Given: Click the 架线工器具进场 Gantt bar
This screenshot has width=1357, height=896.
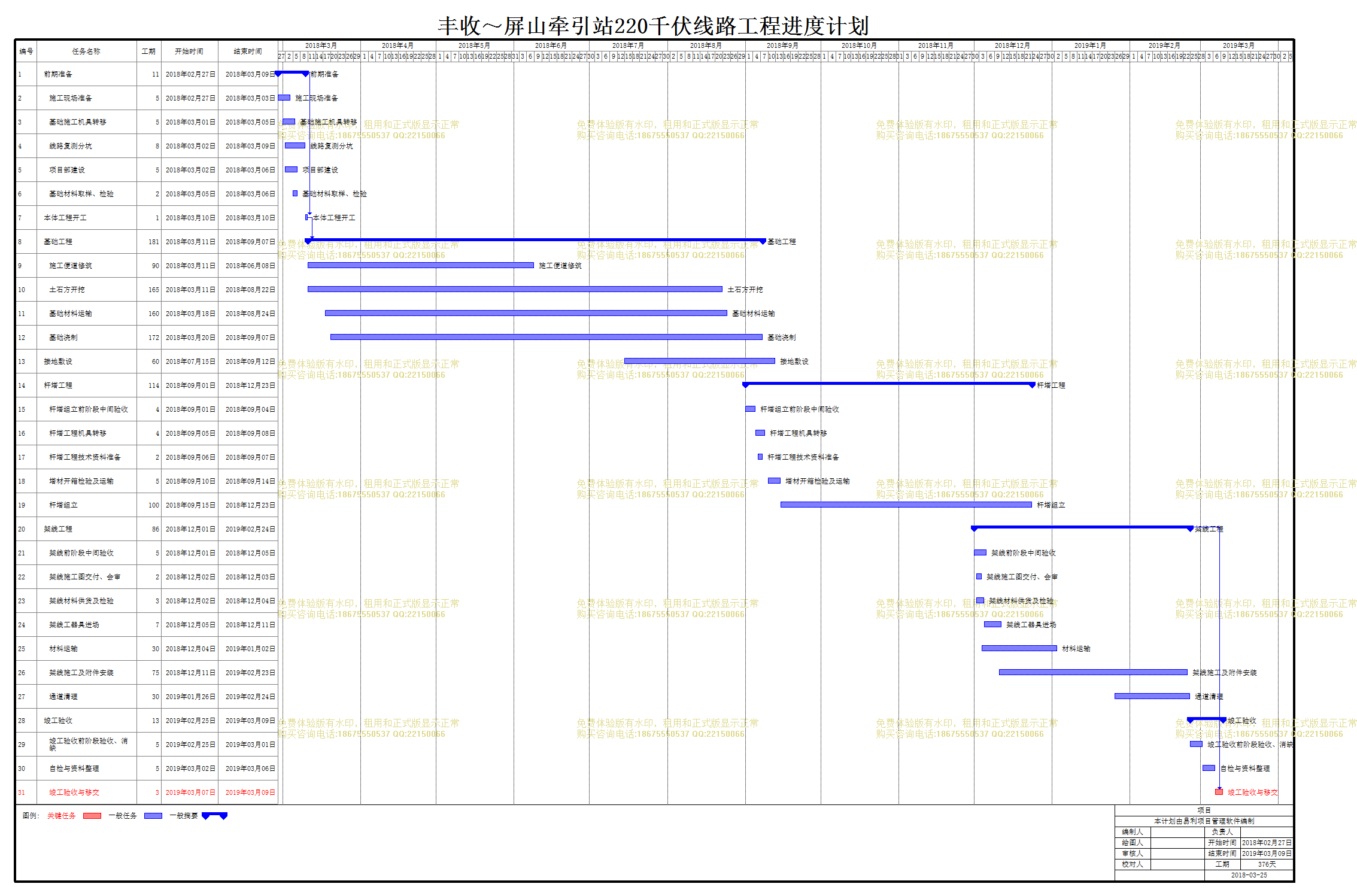Looking at the screenshot, I should (x=992, y=624).
